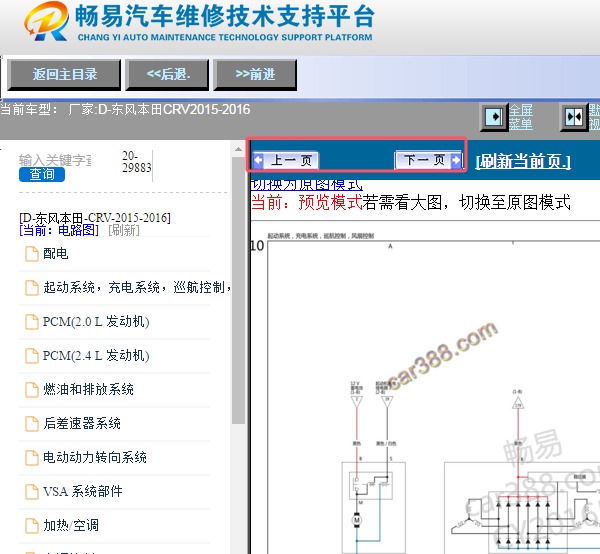Click document icon beside 起动系统 item
The width and height of the screenshot is (600, 554).
pyautogui.click(x=32, y=288)
